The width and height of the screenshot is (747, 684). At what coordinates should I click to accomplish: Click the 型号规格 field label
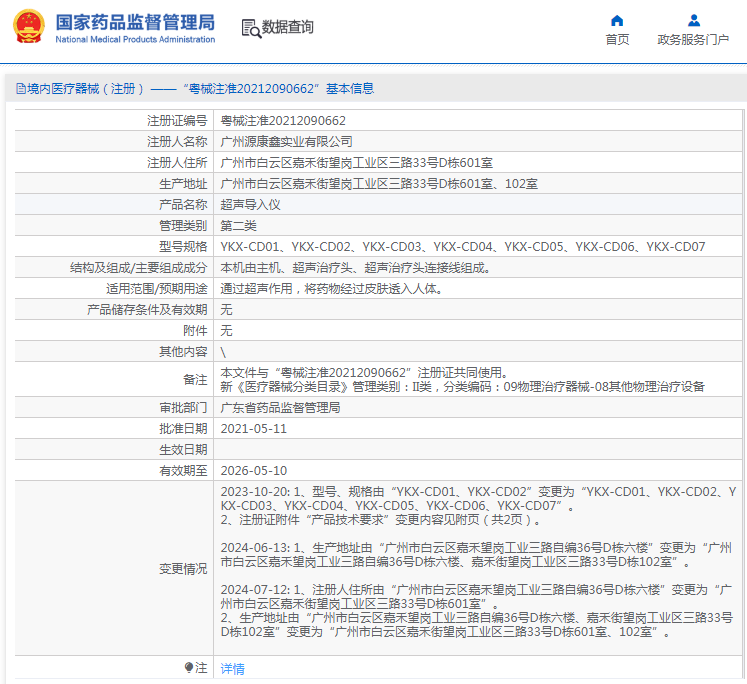coord(183,247)
